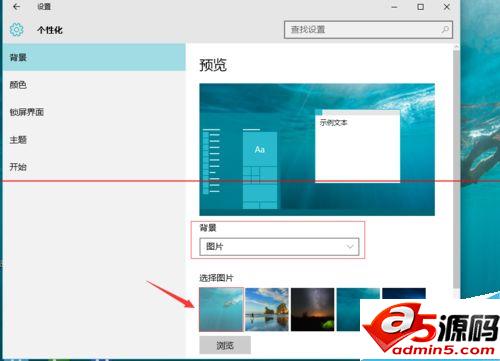The width and height of the screenshot is (500, 361).
Task: Open the 主题 settings page
Action: 94,139
